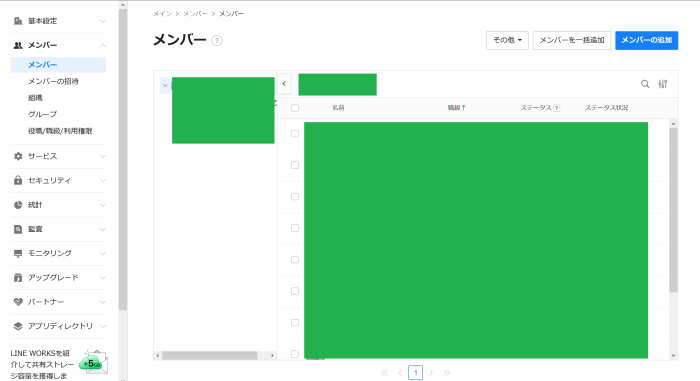
Task: Click the ステータス column help icon
Action: [x=556, y=108]
